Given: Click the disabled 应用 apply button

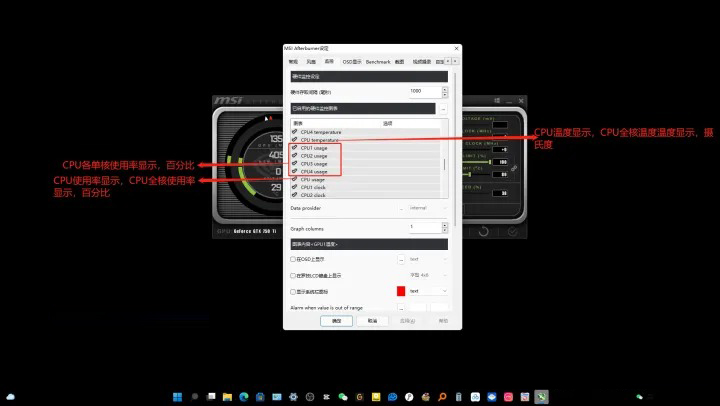Looking at the screenshot, I should (407, 321).
